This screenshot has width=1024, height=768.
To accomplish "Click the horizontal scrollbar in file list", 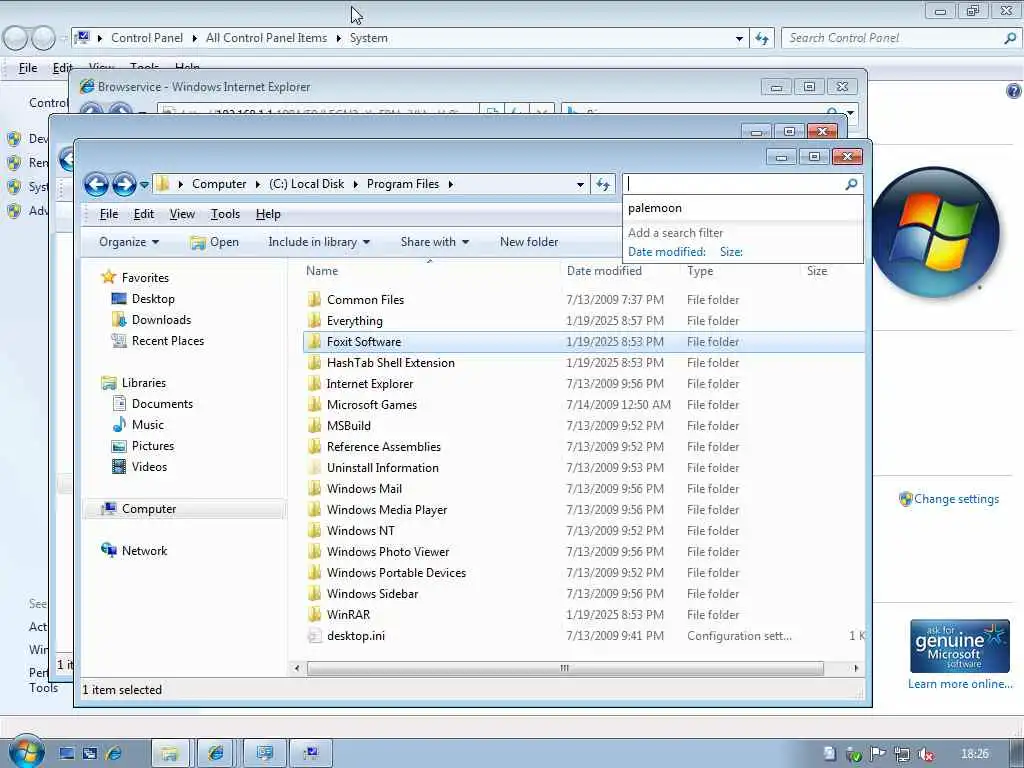I will coord(565,668).
